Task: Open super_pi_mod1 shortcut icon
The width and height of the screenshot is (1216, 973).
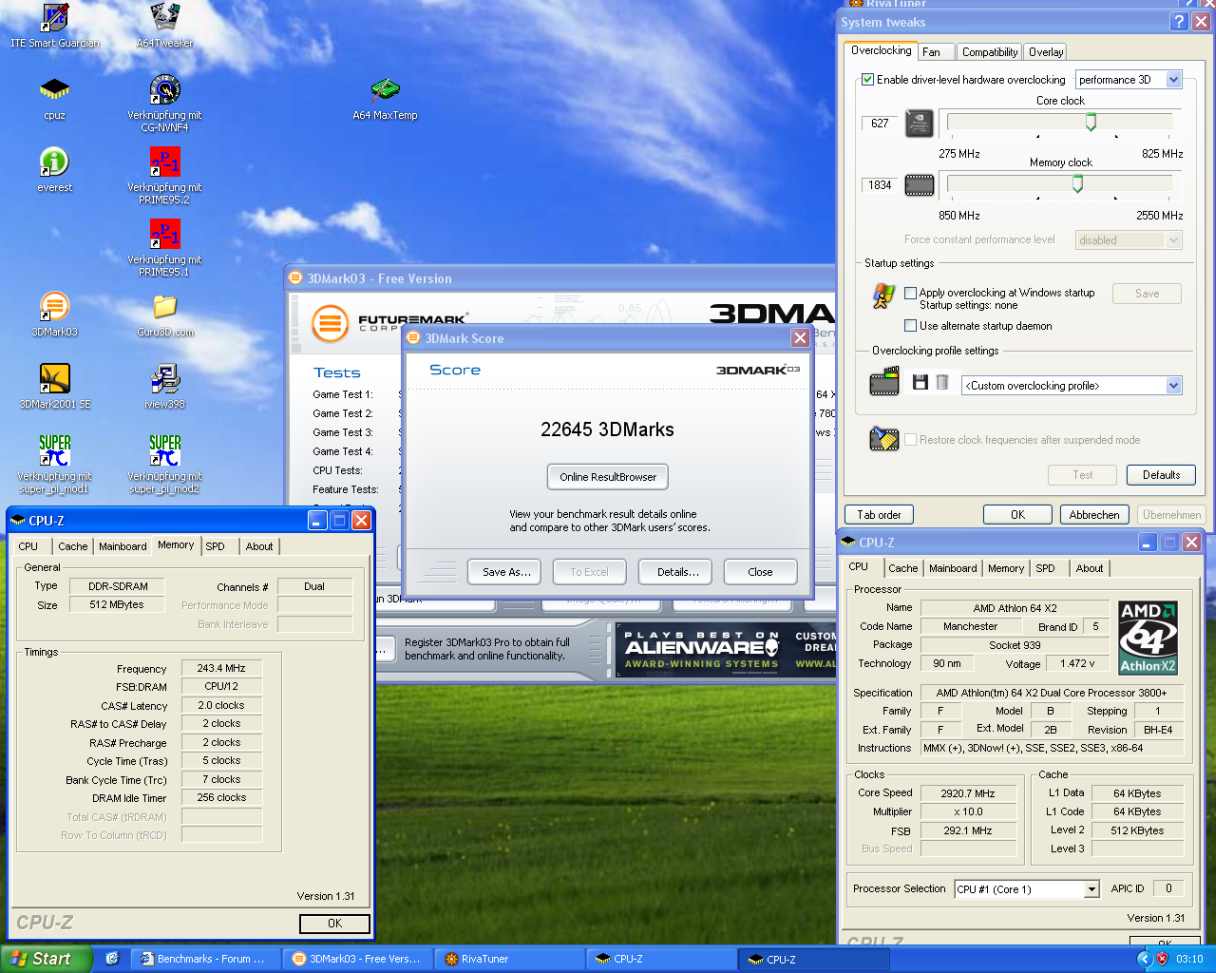Action: [x=54, y=450]
